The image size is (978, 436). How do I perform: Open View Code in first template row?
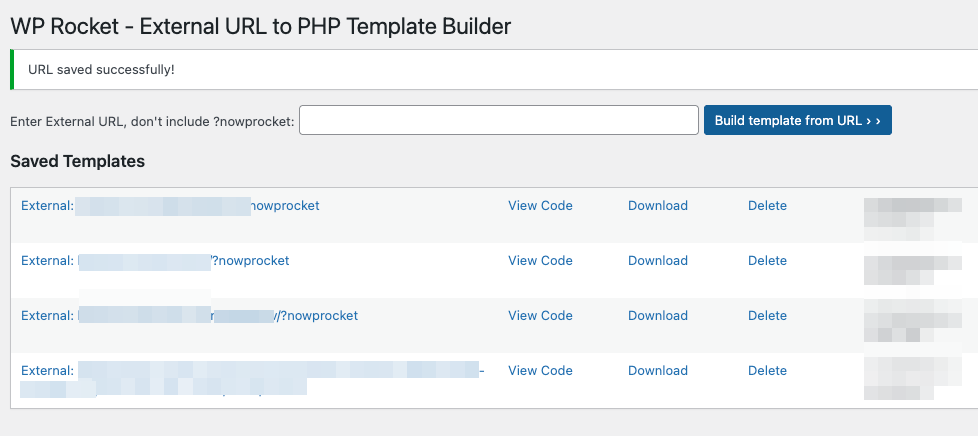(540, 206)
